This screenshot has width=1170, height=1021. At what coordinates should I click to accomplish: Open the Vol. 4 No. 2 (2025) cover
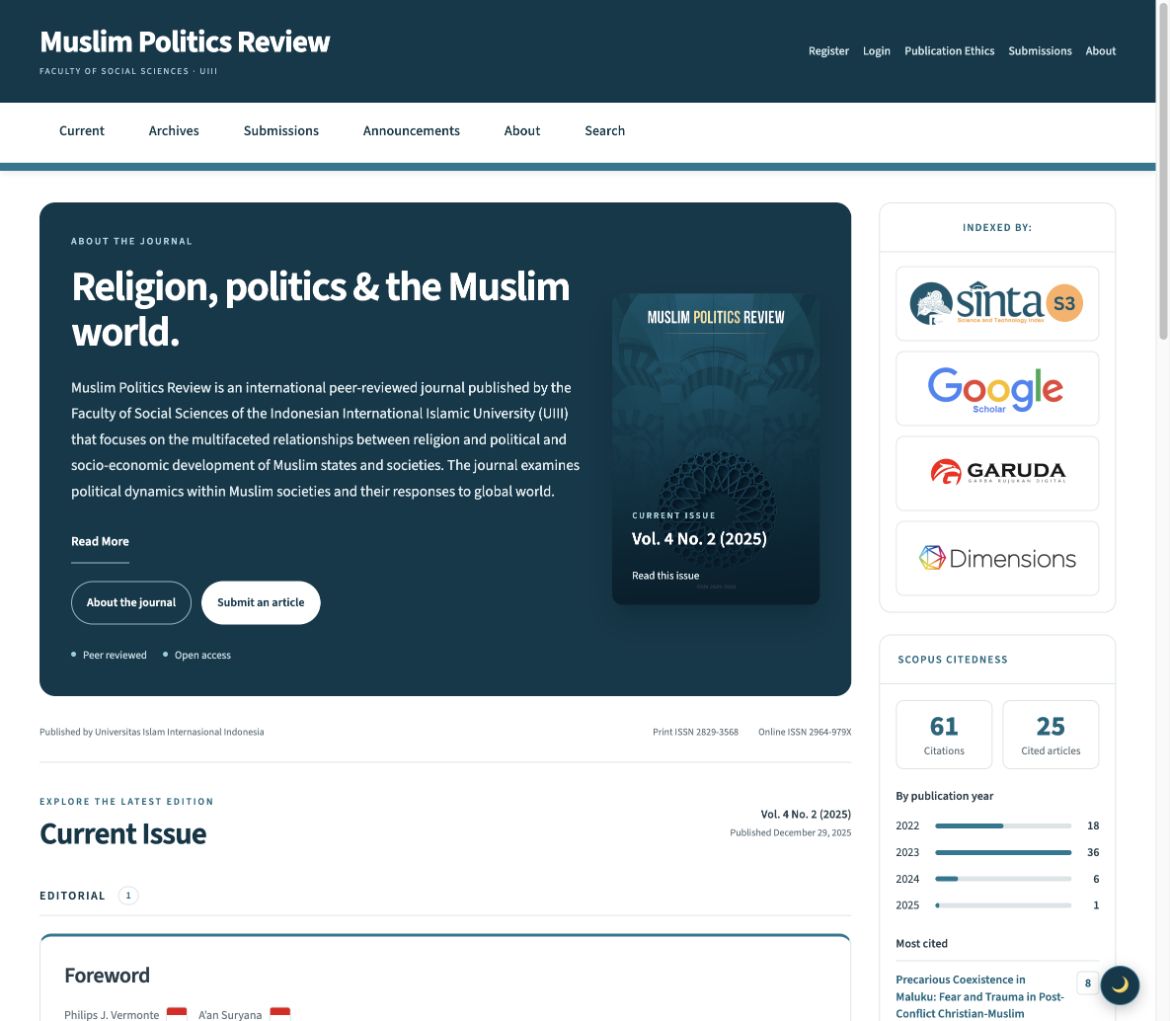point(716,449)
